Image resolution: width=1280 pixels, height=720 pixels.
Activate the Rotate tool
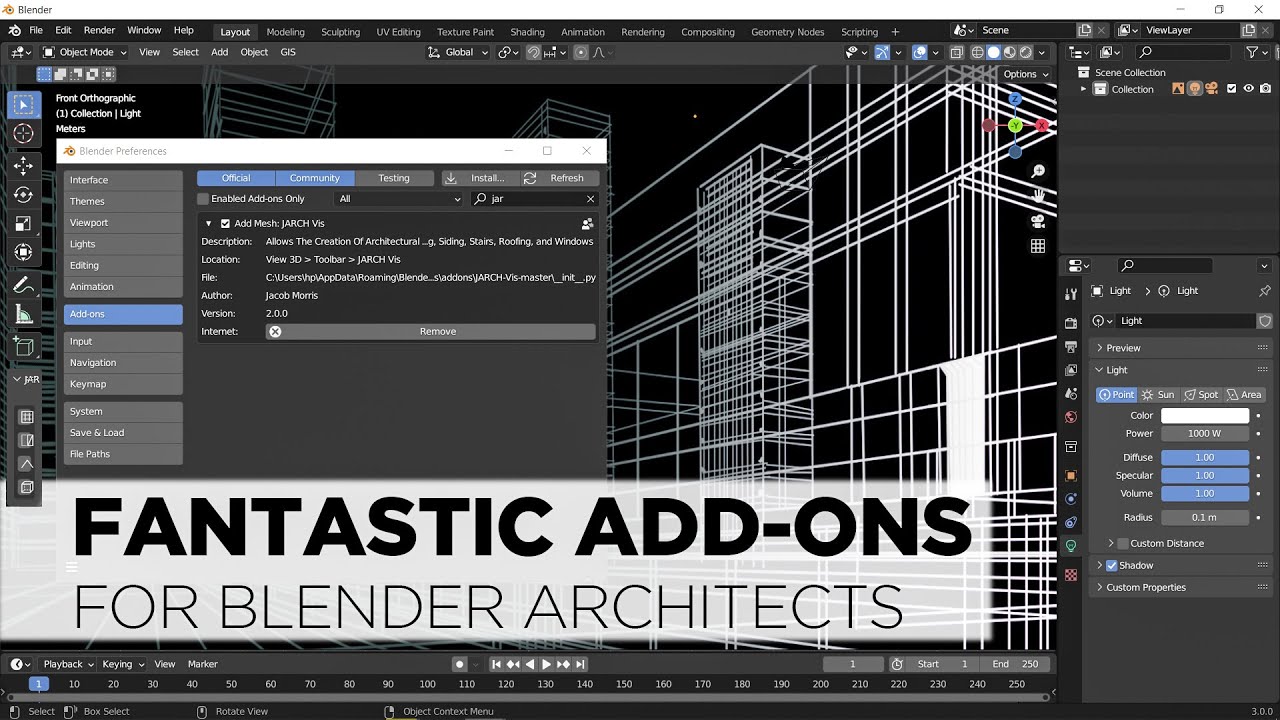click(x=24, y=195)
